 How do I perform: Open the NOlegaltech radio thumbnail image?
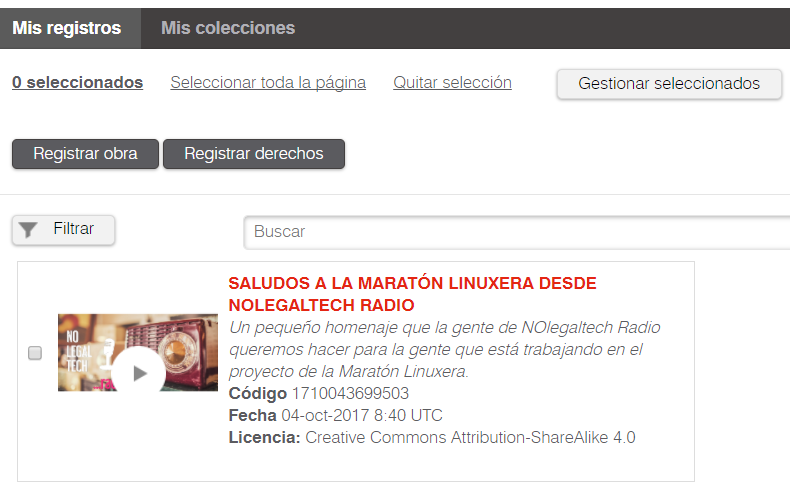pyautogui.click(x=138, y=353)
